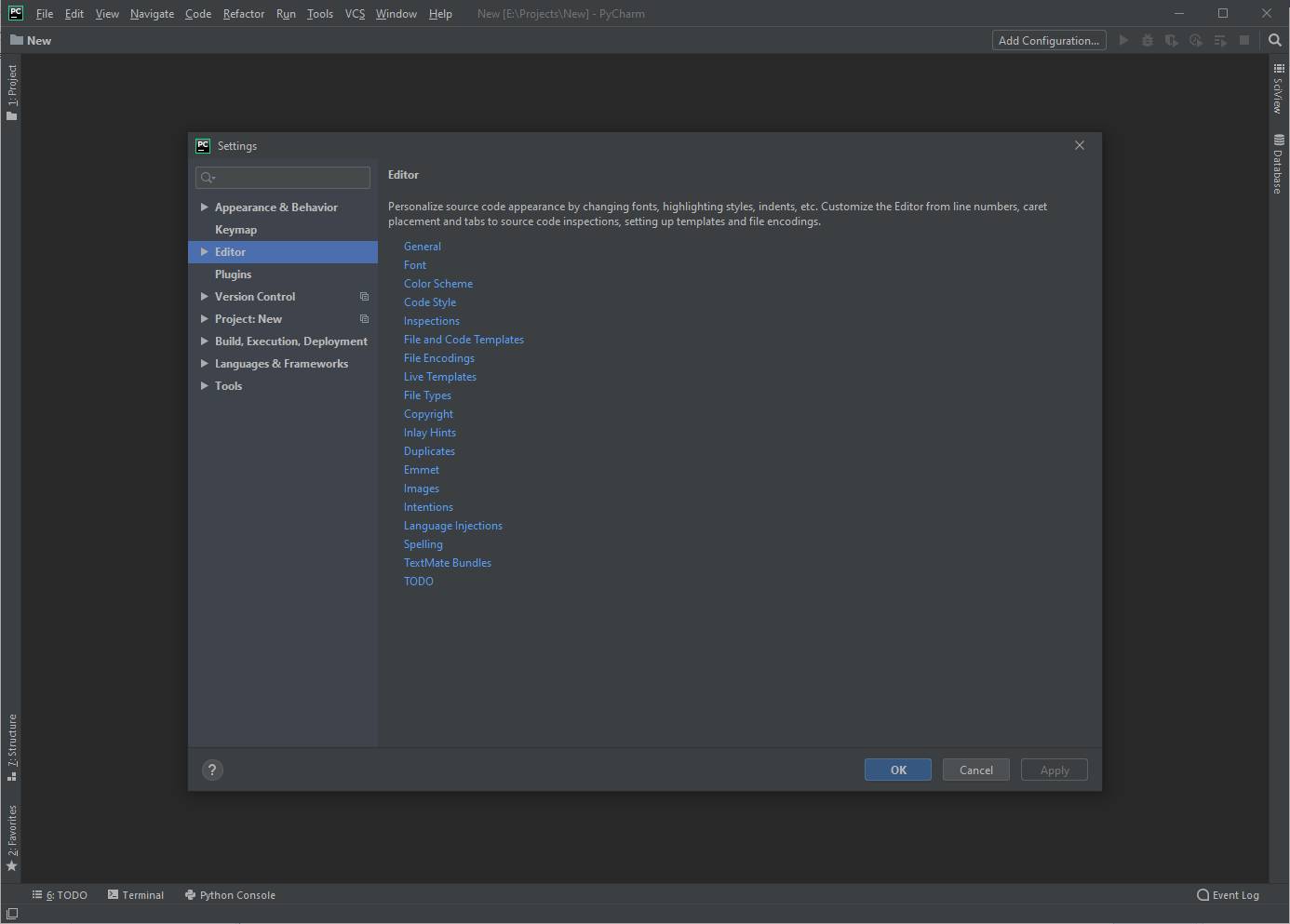Click the Add Configuration button
Viewport: 1290px width, 924px height.
1049,40
